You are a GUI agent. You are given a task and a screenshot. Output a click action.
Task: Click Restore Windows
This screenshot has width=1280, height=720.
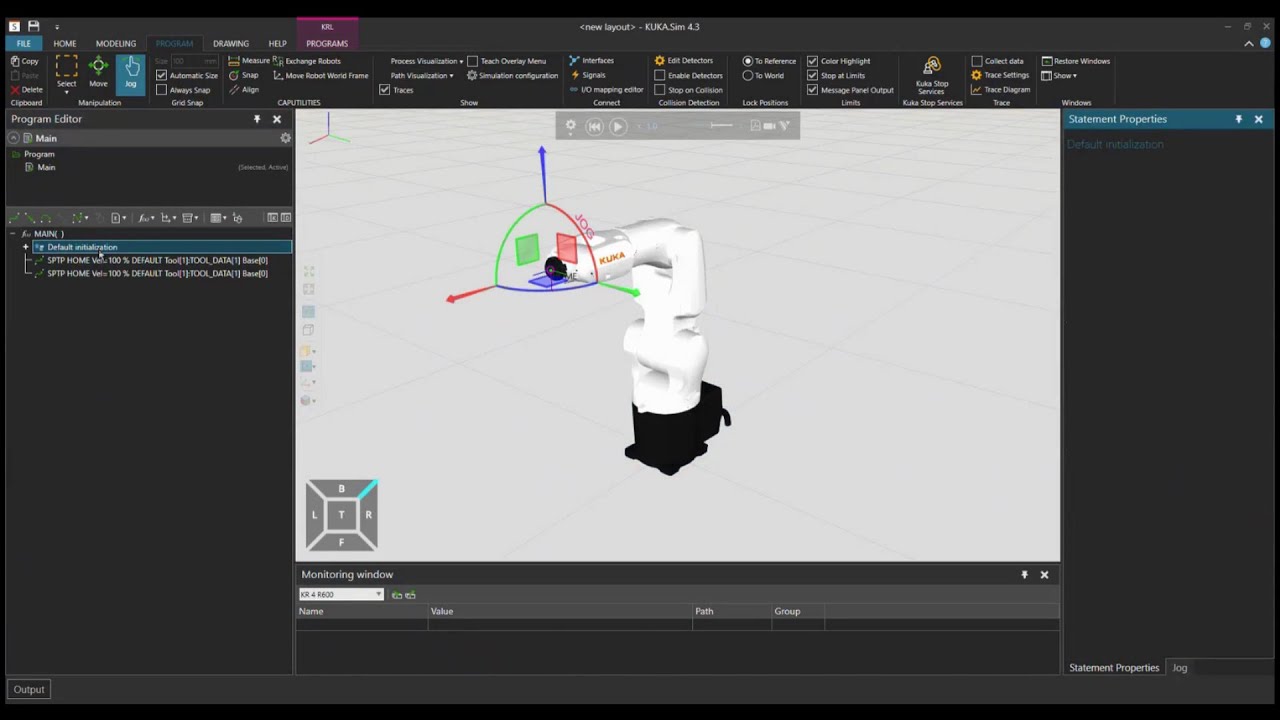pos(1075,61)
